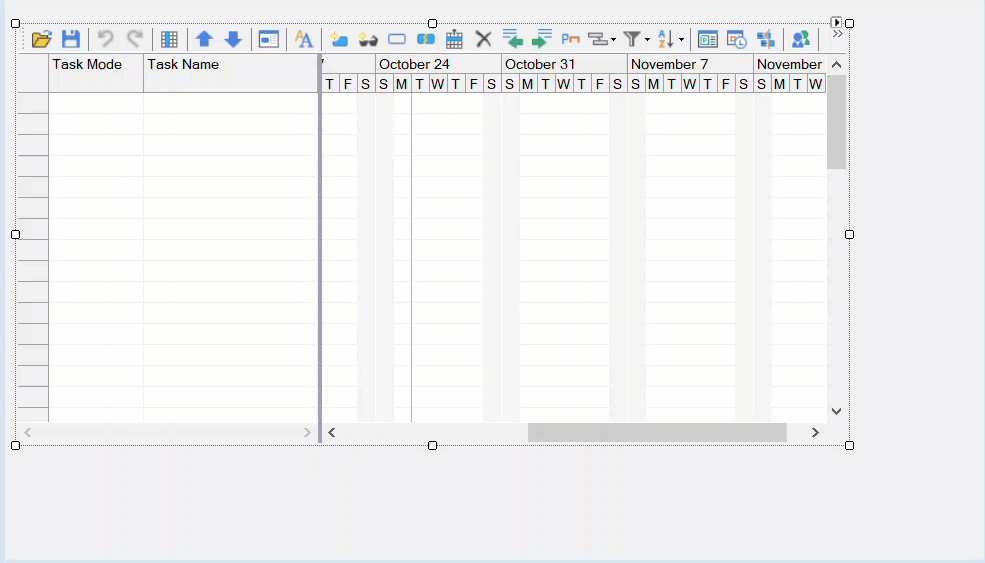The image size is (985, 563).
Task: Click the delete X icon in toolbar
Action: point(483,39)
